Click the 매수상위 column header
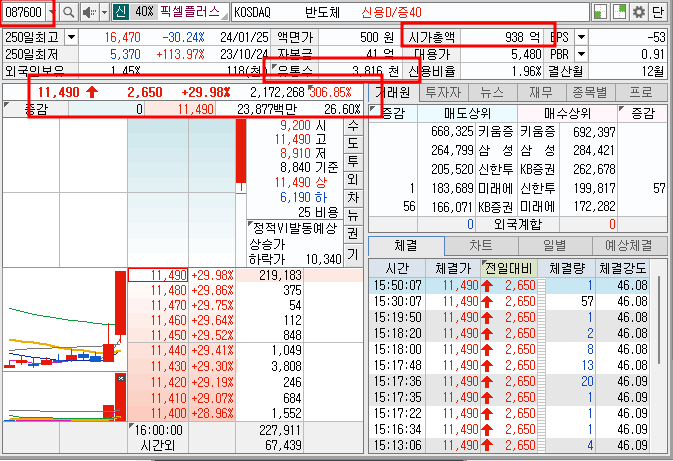This screenshot has height=461, width=673. click(x=567, y=113)
